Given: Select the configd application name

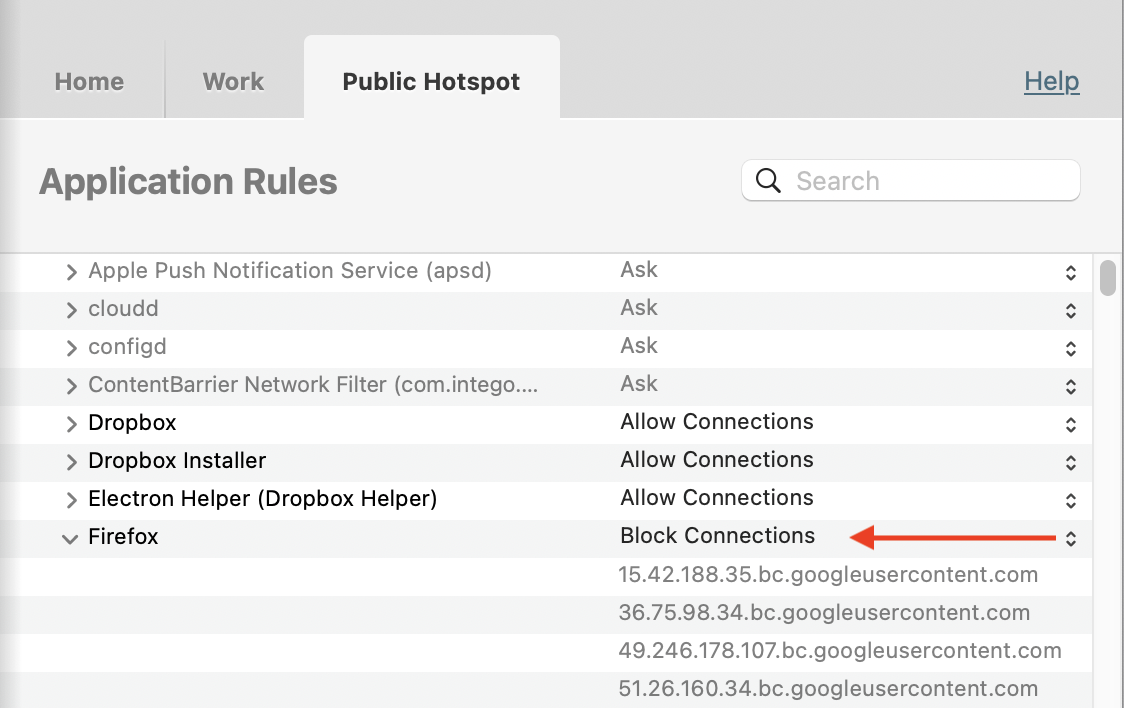Looking at the screenshot, I should [x=127, y=347].
